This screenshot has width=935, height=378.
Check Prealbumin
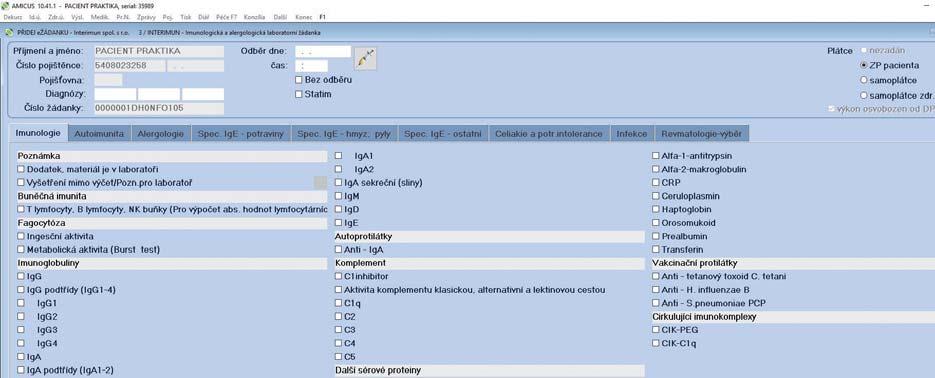tap(656, 237)
